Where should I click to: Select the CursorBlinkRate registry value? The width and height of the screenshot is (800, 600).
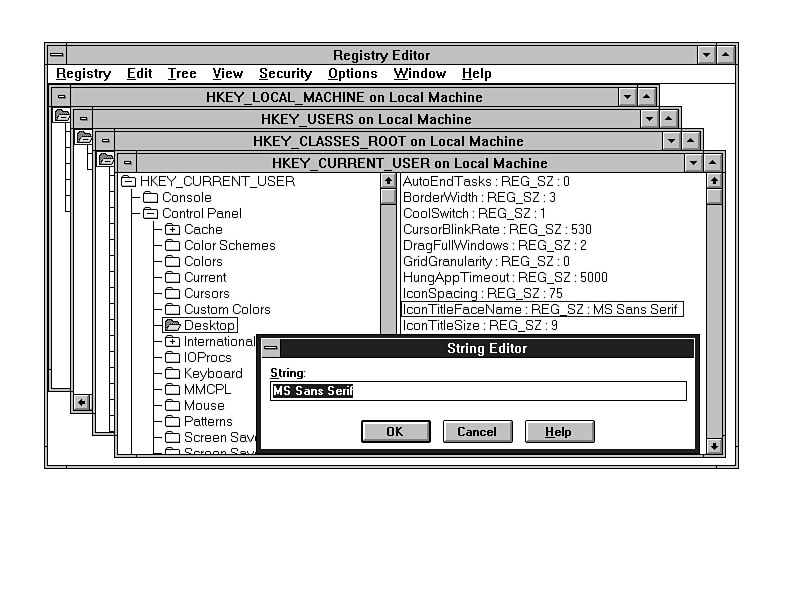point(497,229)
